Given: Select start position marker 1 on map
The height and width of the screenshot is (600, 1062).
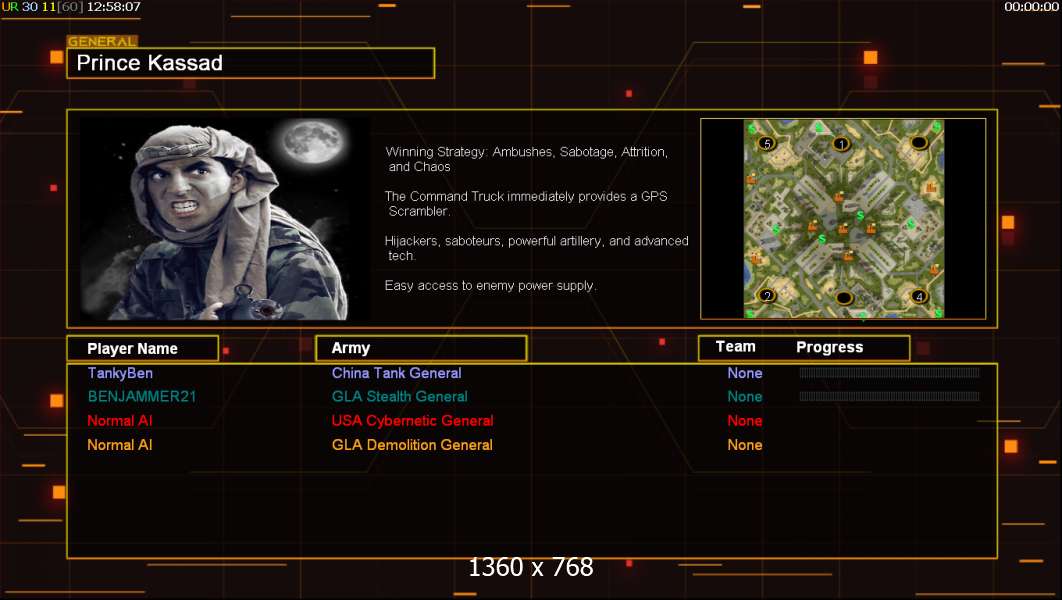Looking at the screenshot, I should click(x=841, y=144).
